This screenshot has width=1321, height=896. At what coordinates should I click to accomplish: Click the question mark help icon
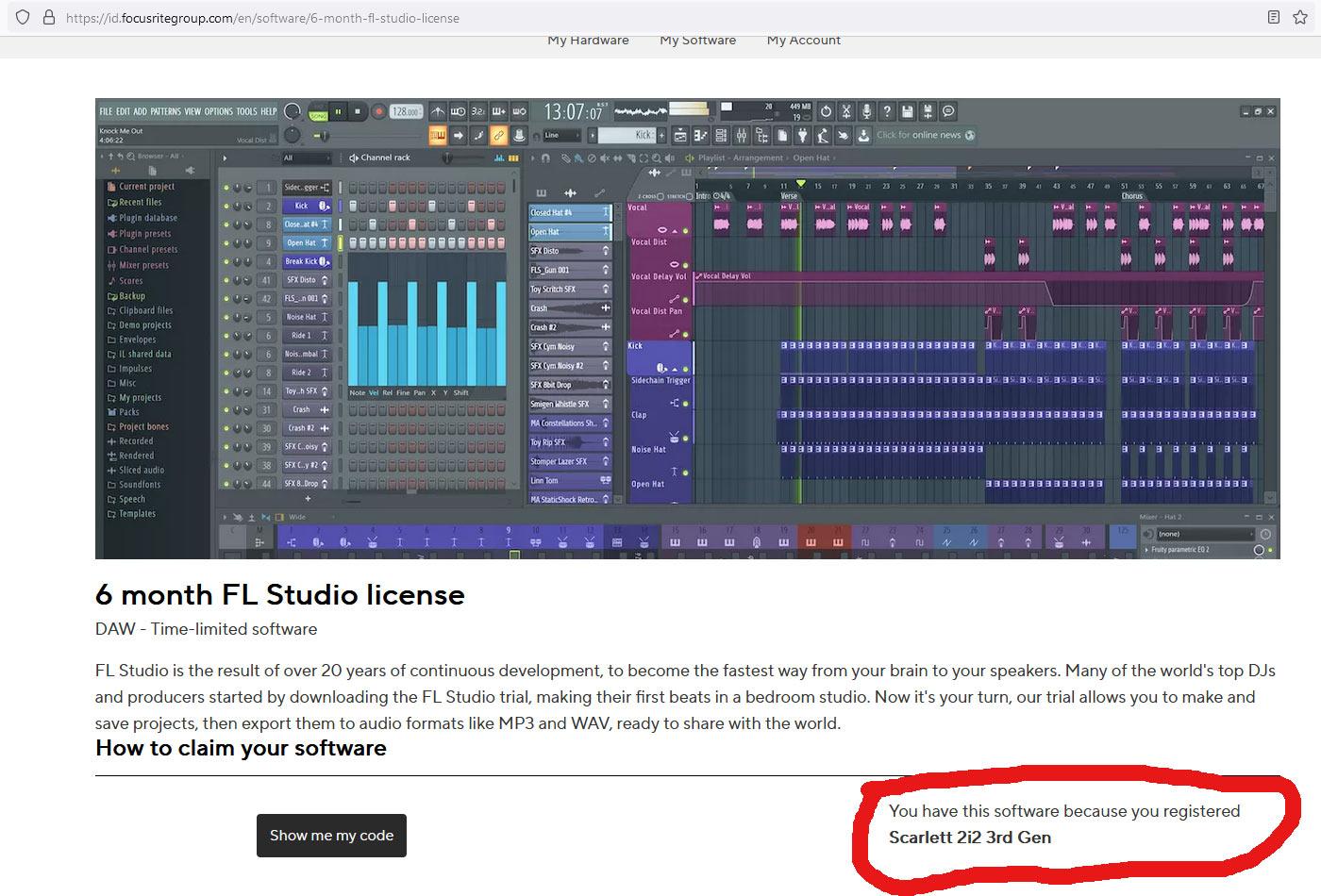pos(887,111)
